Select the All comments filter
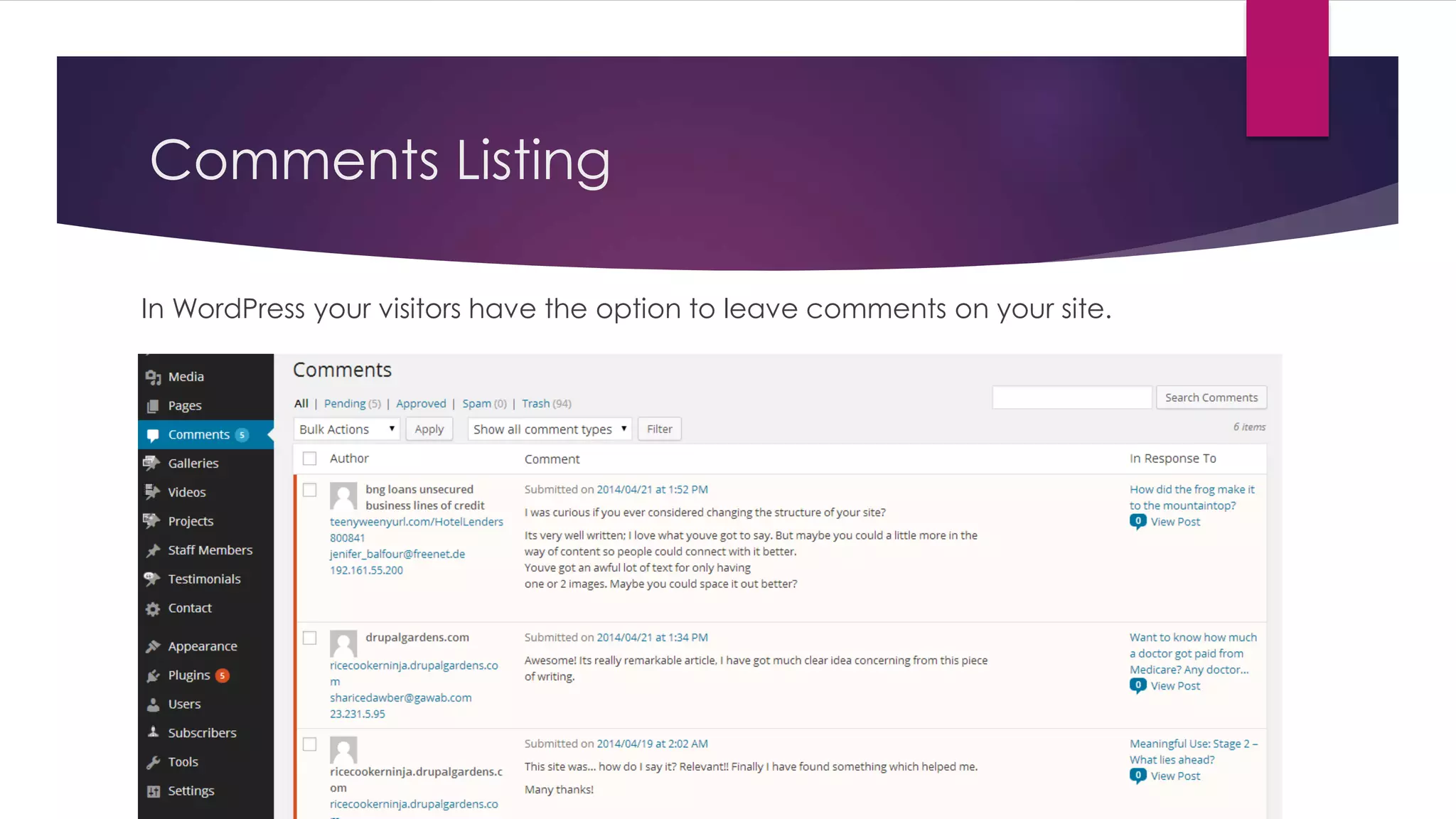Image resolution: width=1456 pixels, height=819 pixels. point(301,404)
